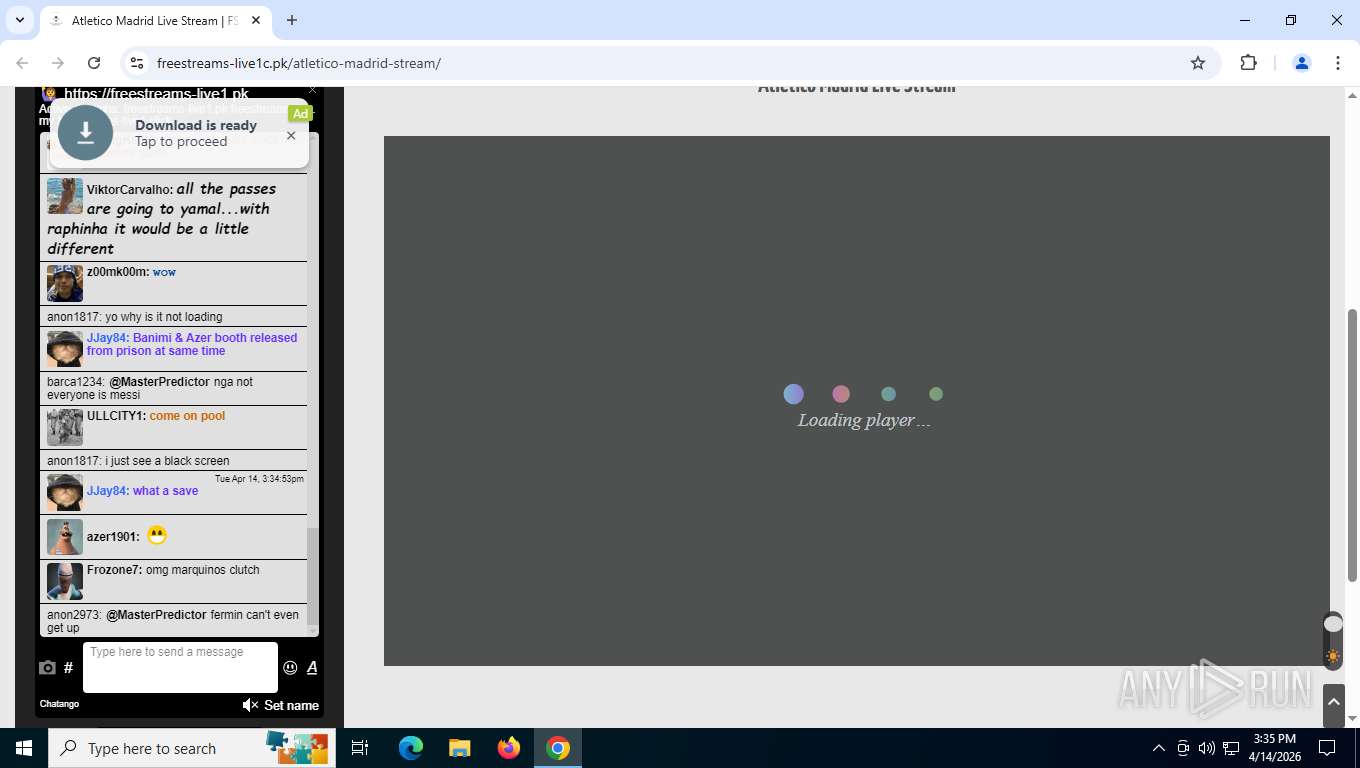Open the smiley emoticon picker in chat
Viewport: 1360px width, 768px height.
[x=290, y=668]
